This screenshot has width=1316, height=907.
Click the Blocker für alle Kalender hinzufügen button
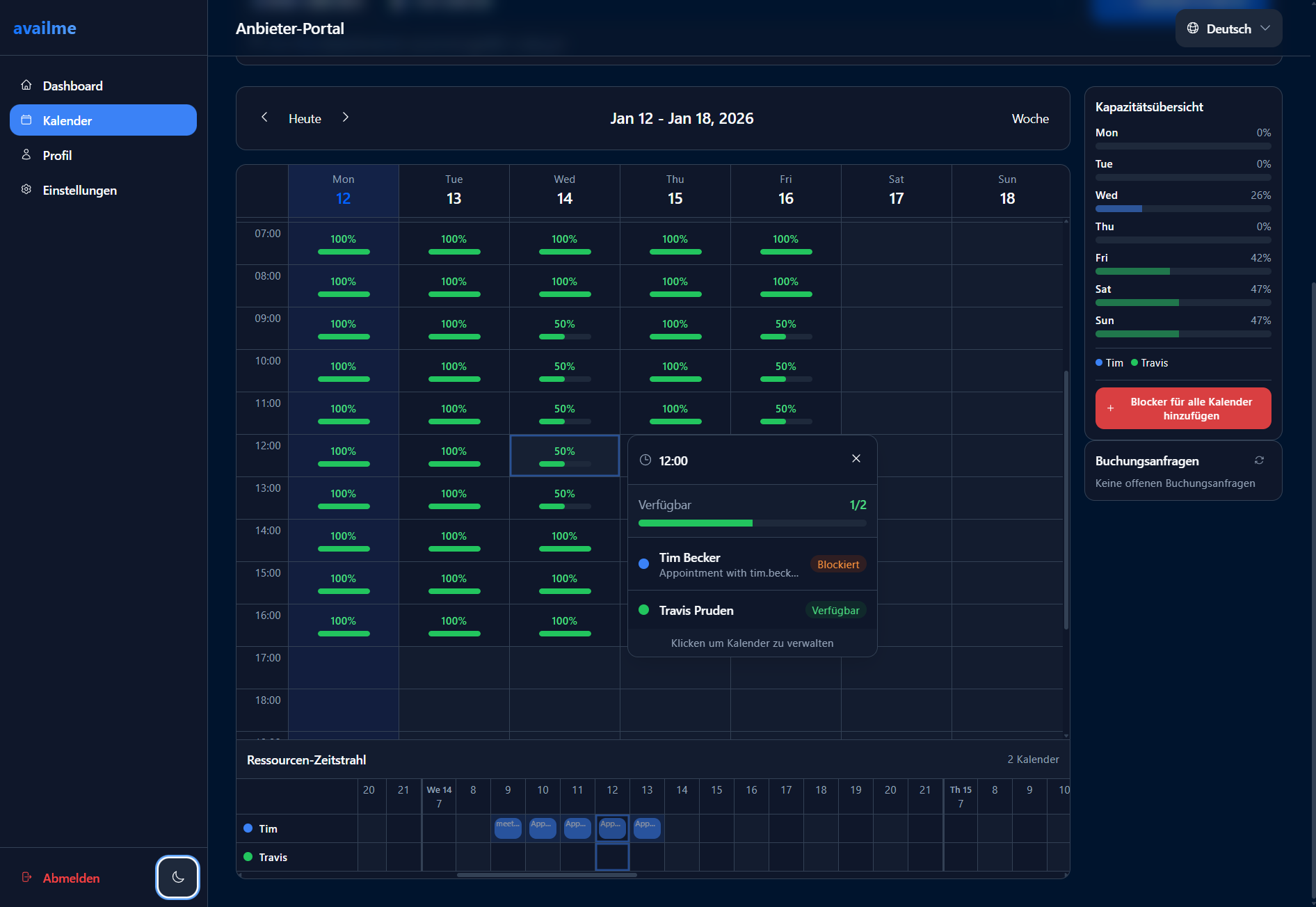click(1182, 408)
